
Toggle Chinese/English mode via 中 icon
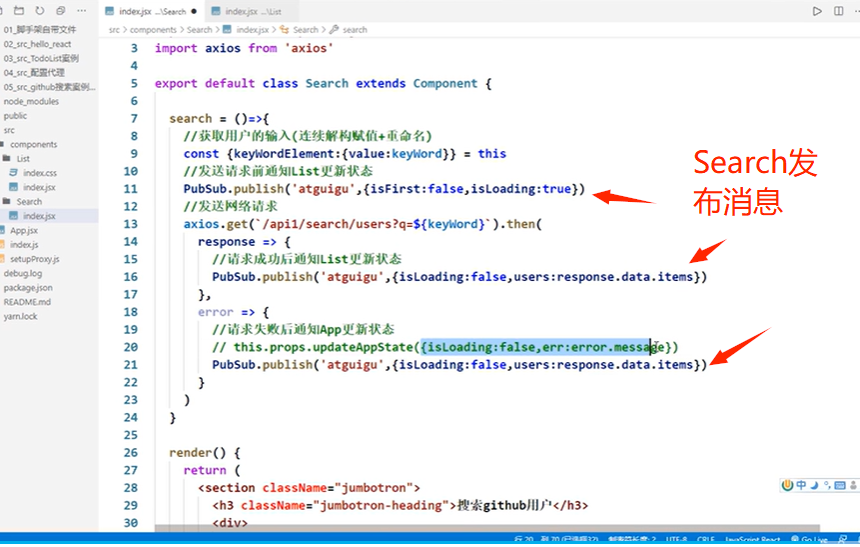click(801, 485)
